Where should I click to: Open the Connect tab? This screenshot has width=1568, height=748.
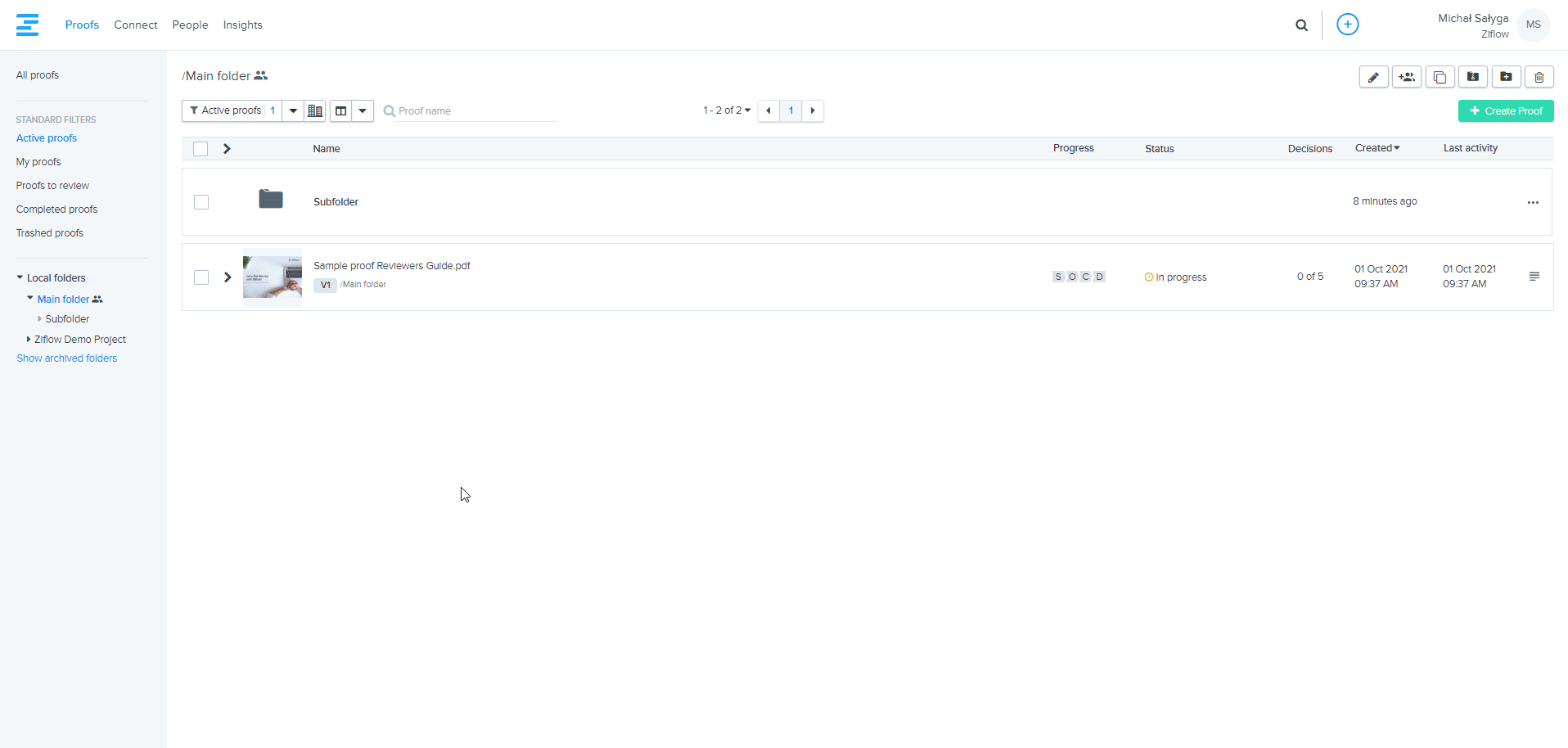135,25
